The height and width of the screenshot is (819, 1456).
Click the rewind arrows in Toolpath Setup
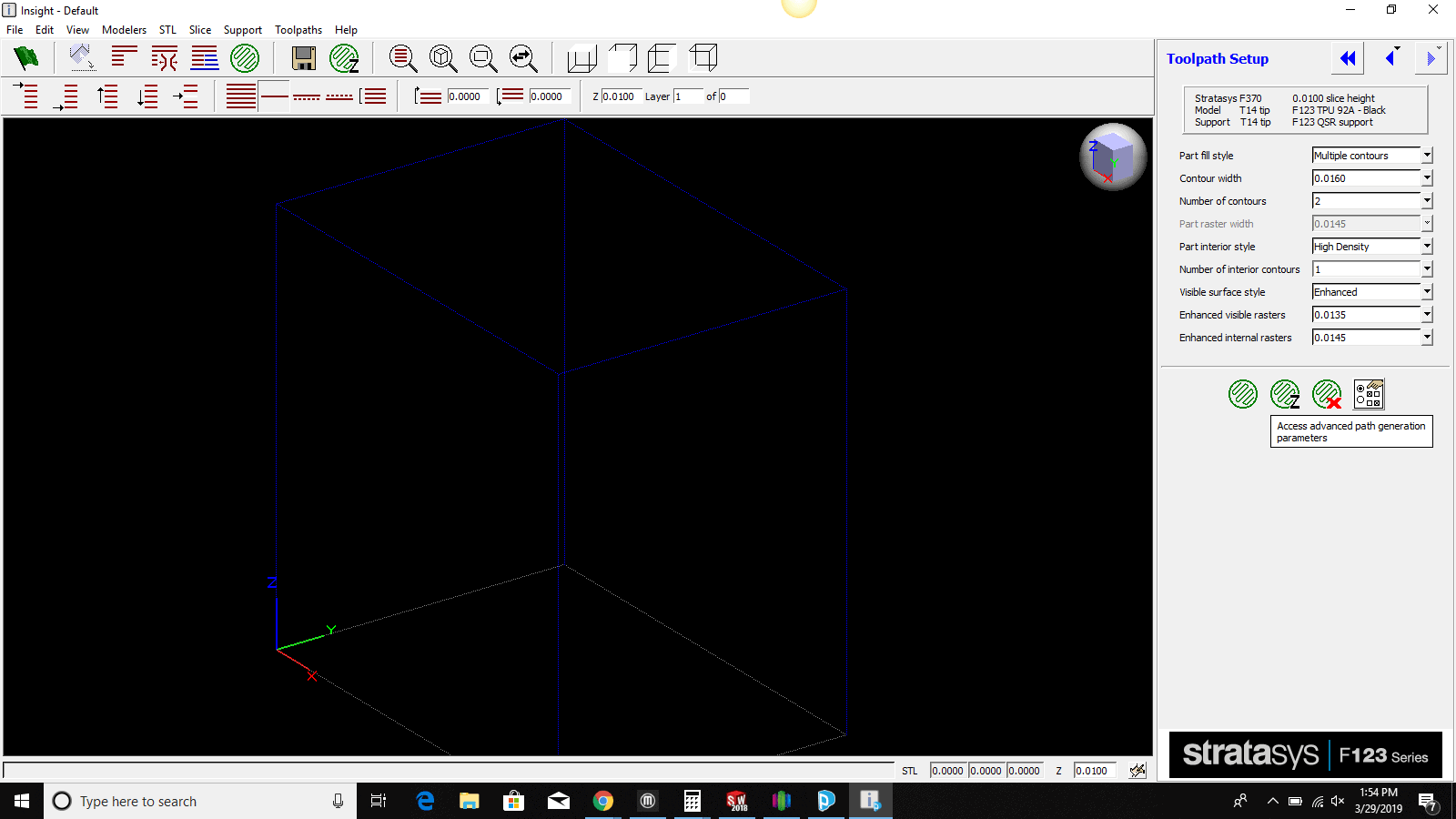tap(1347, 57)
